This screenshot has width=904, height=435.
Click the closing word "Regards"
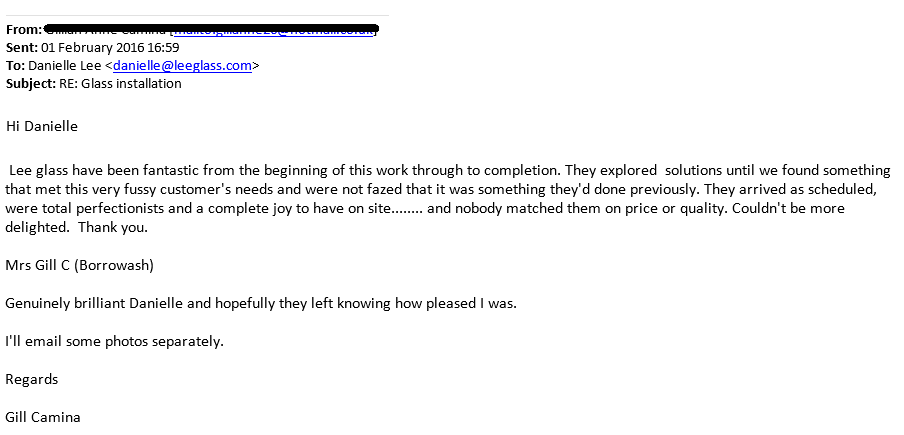tap(32, 379)
